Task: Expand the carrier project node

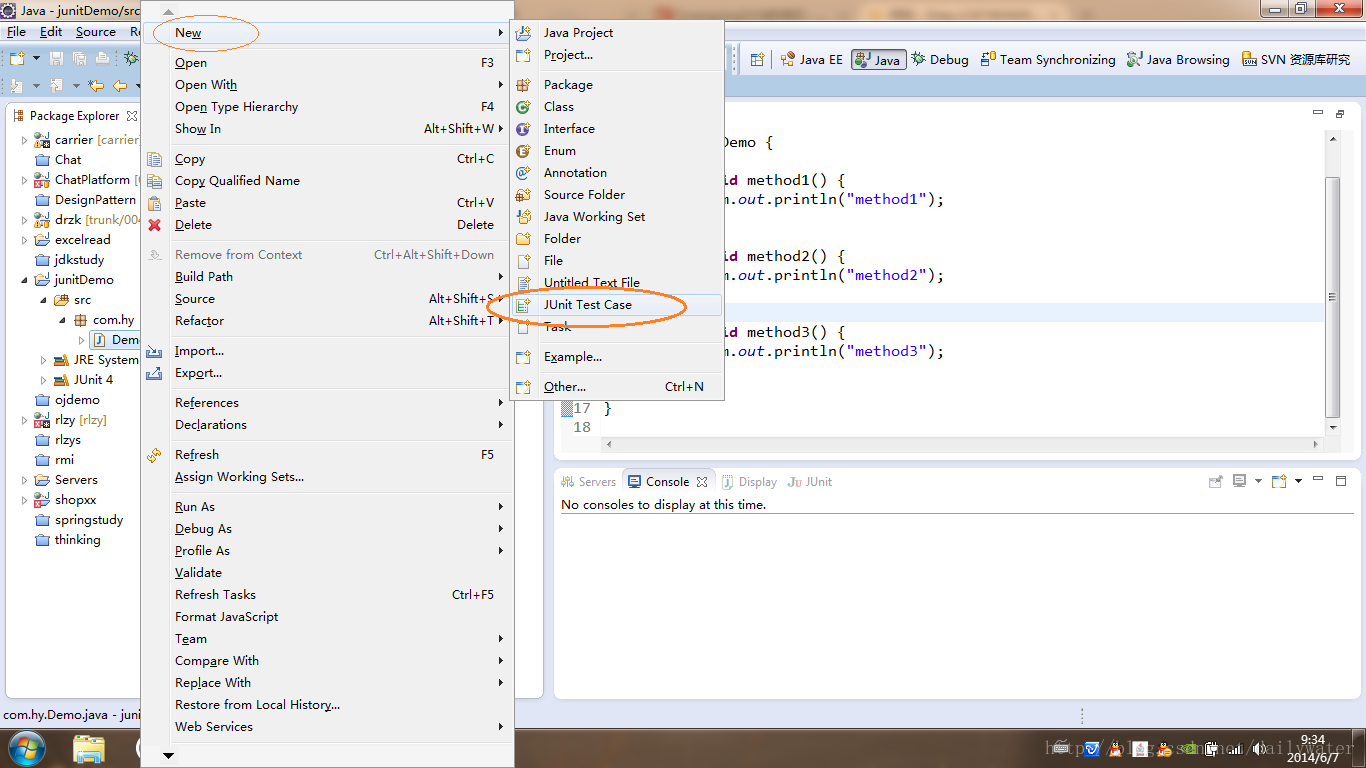Action: pyautogui.click(x=25, y=140)
